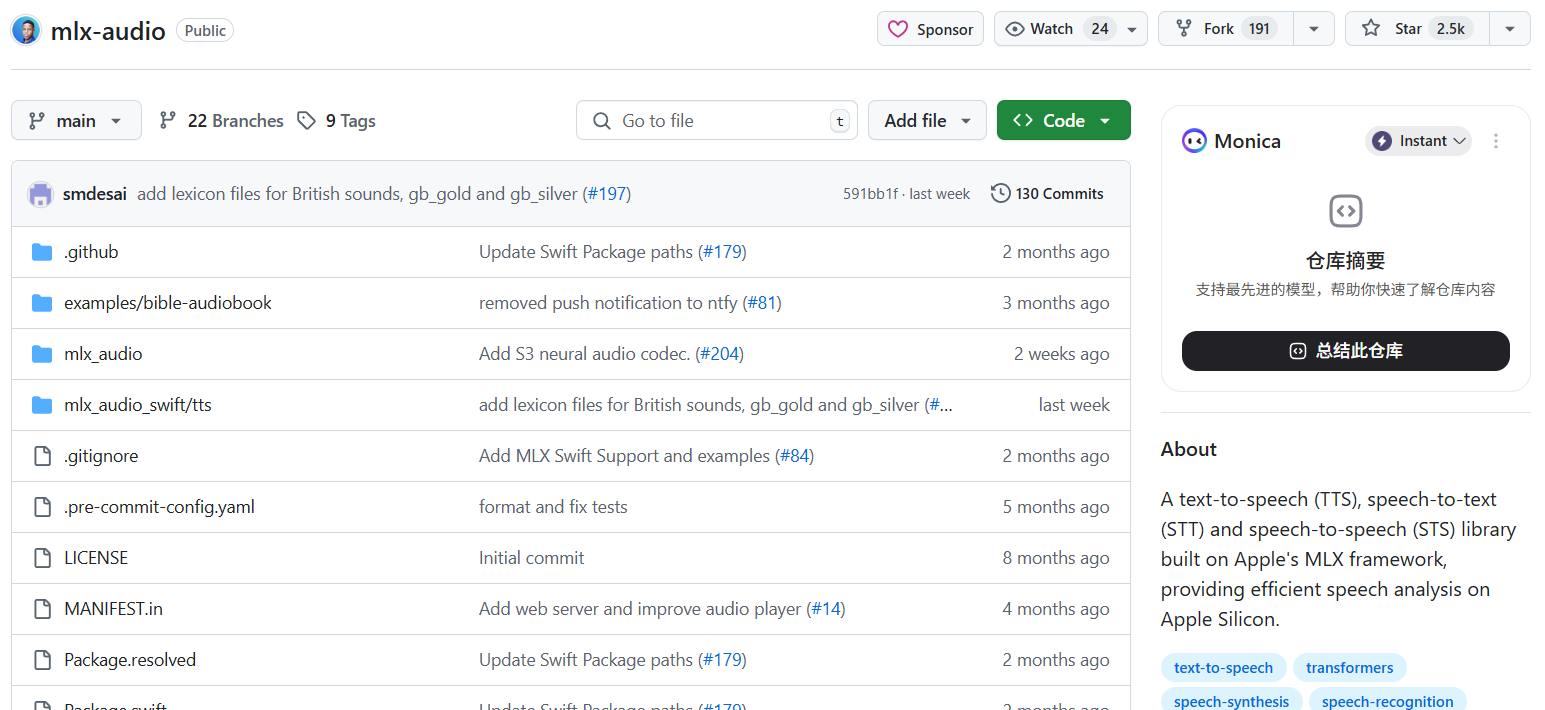Open the mlx_audio folder
The height and width of the screenshot is (710, 1545).
click(103, 354)
